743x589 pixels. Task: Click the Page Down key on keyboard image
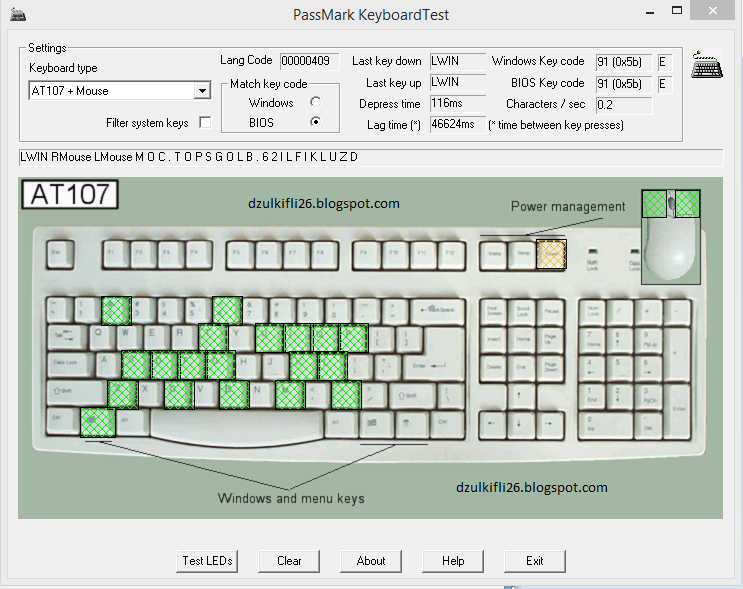pos(551,367)
